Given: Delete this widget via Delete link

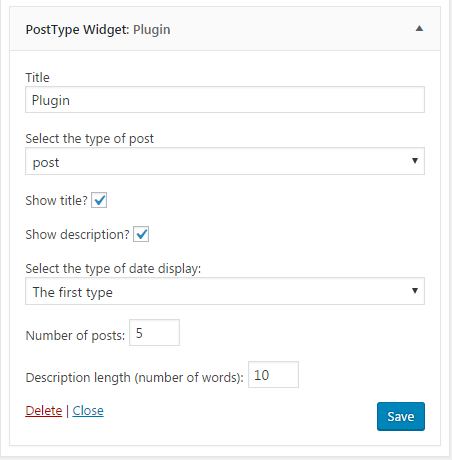Looking at the screenshot, I should [44, 411].
